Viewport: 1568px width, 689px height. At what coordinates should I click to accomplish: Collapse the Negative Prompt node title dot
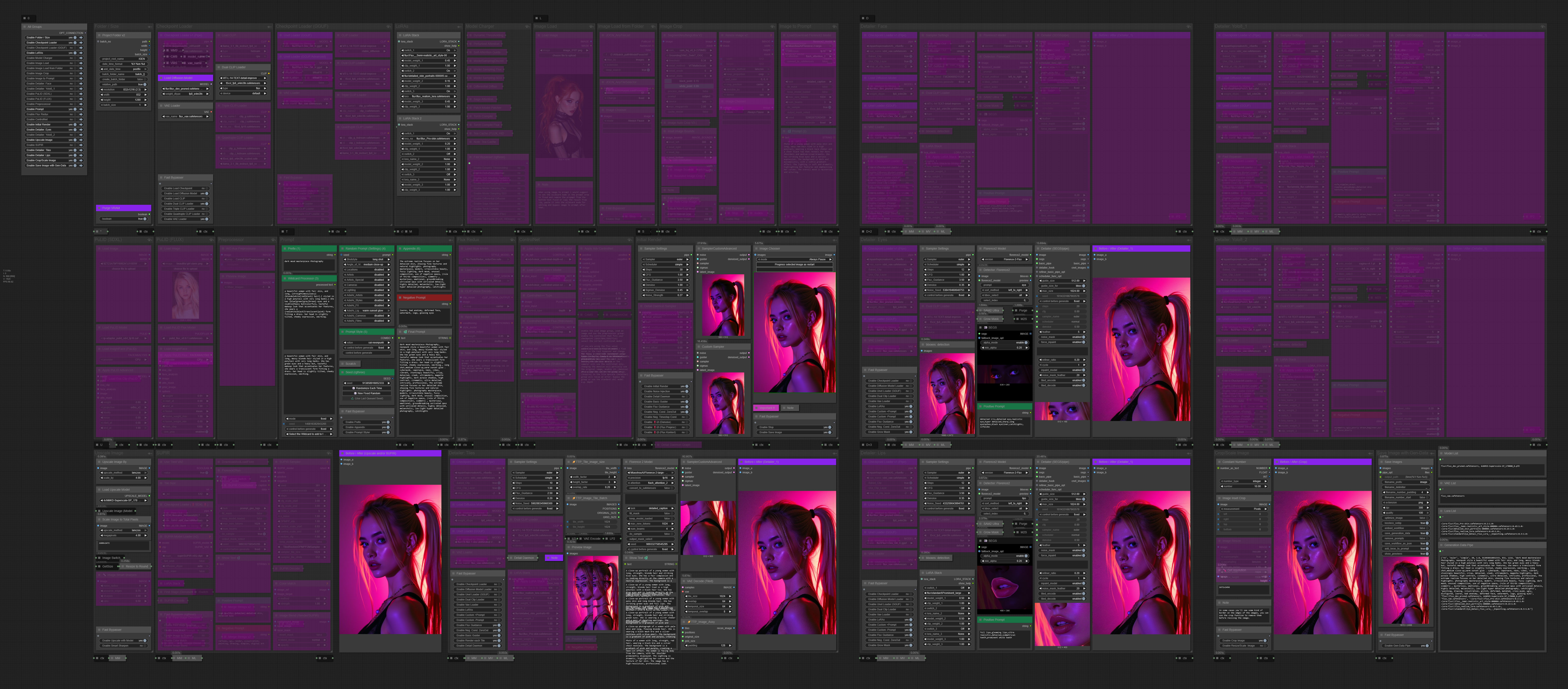[400, 298]
